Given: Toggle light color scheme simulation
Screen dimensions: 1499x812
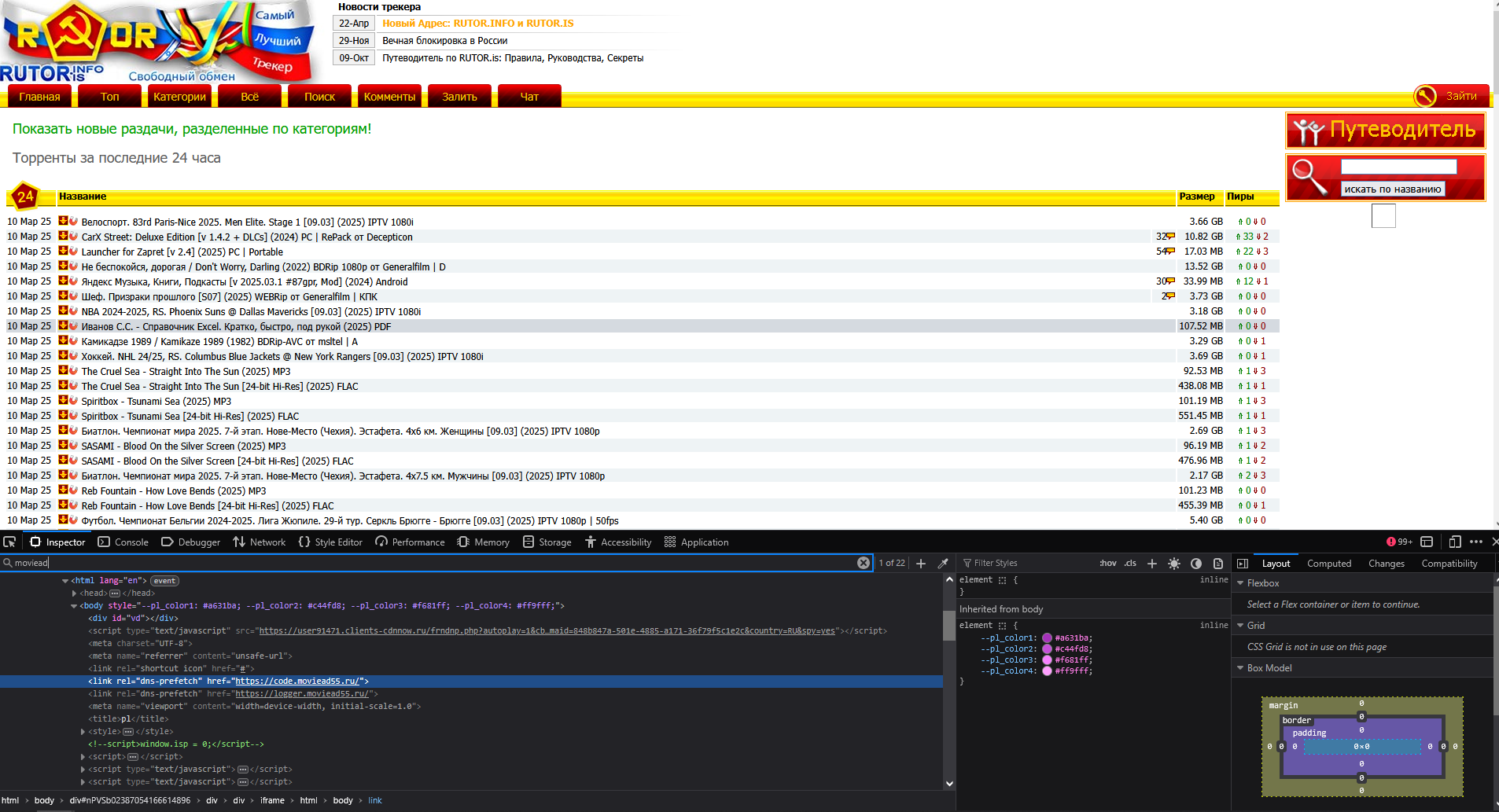Looking at the screenshot, I should pyautogui.click(x=1174, y=563).
